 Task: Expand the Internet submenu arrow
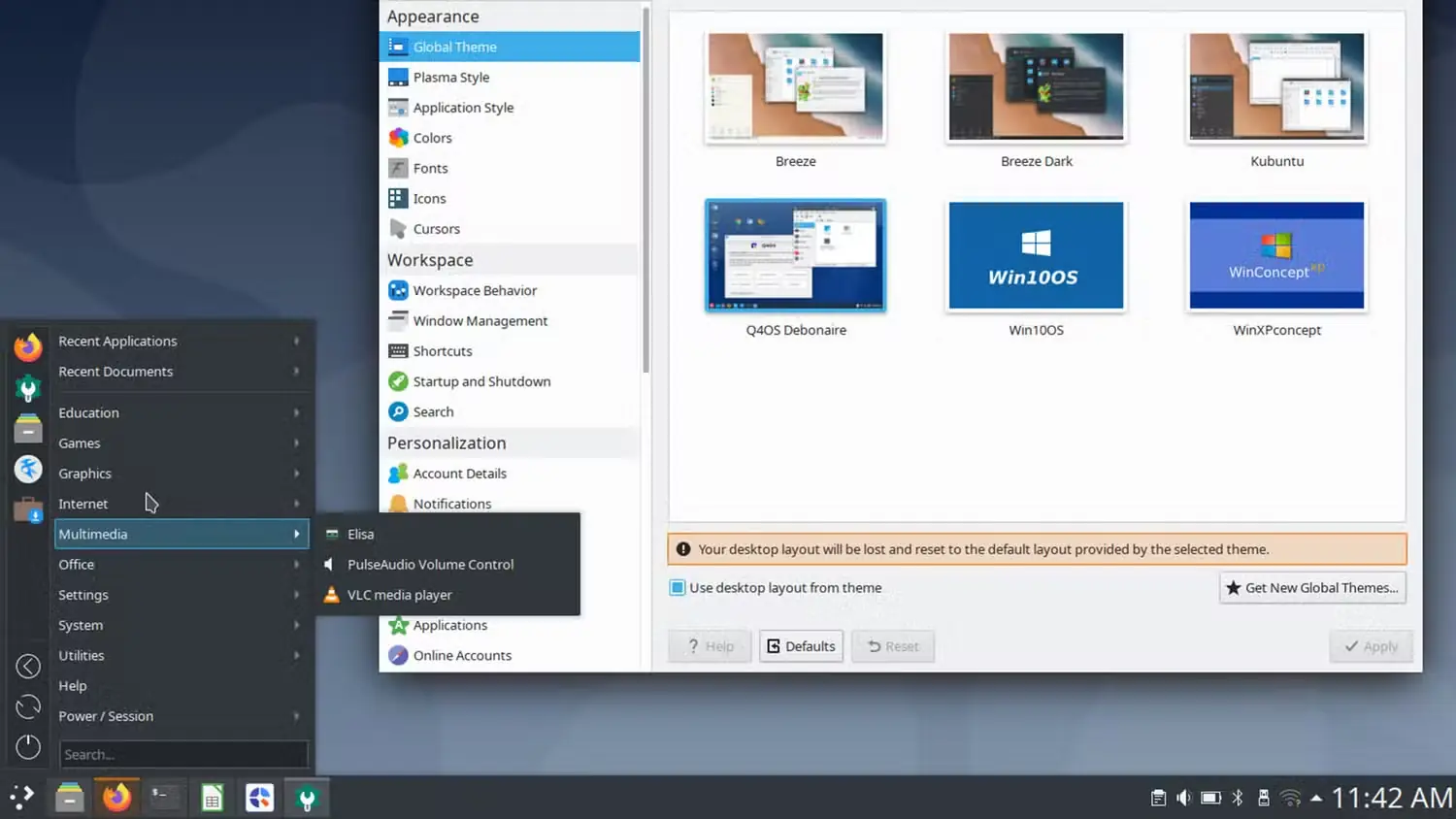pos(297,504)
